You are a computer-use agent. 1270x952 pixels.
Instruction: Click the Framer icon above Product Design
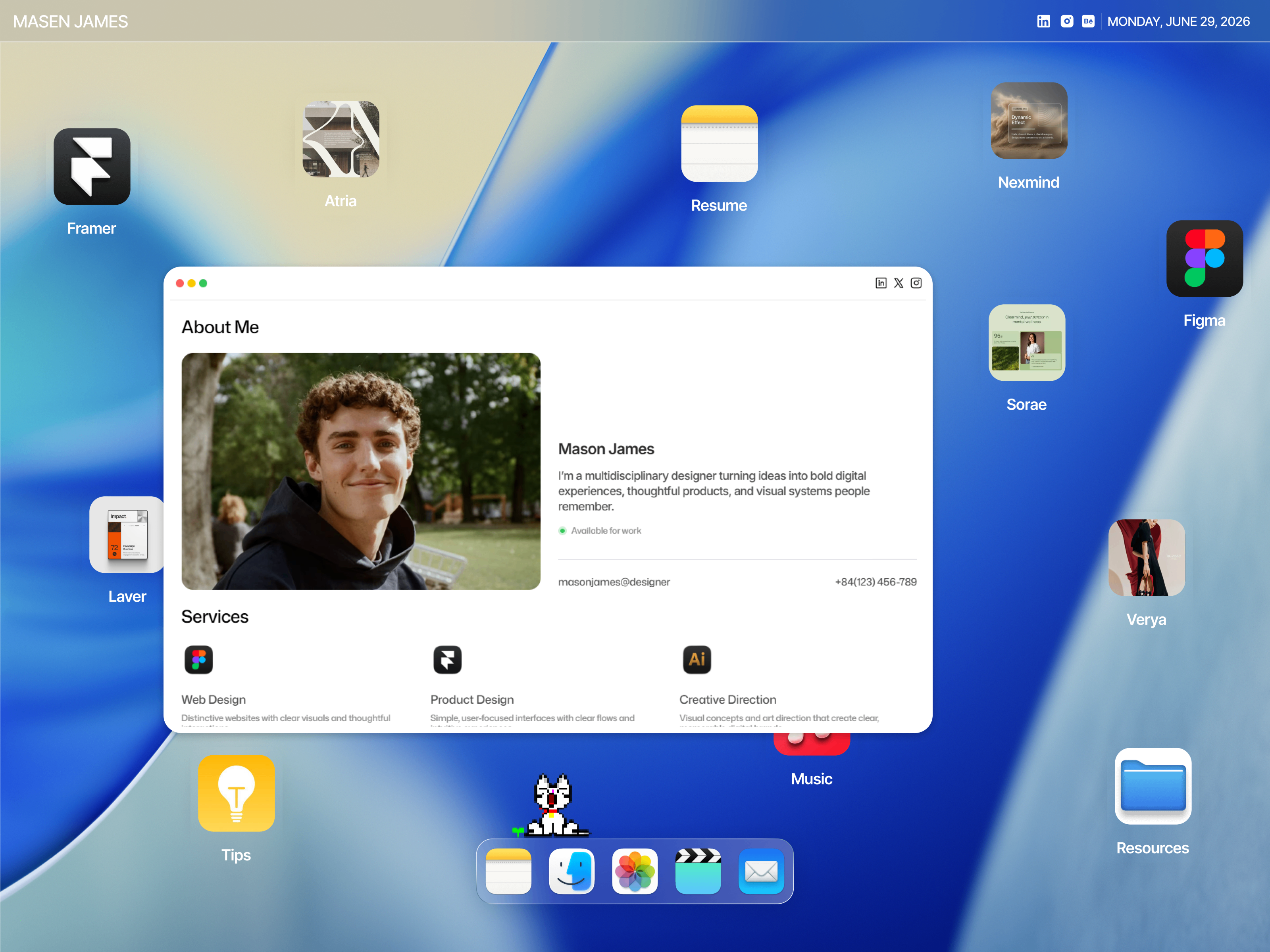coord(448,659)
